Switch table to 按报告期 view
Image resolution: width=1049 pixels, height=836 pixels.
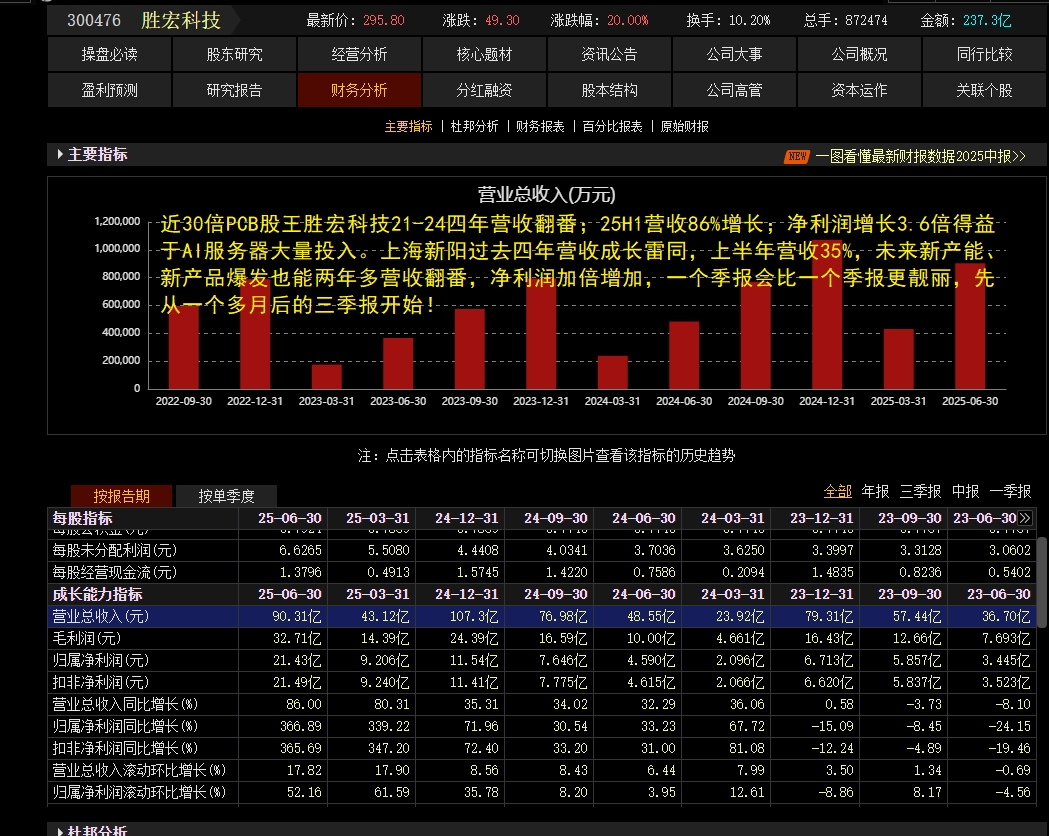121,496
